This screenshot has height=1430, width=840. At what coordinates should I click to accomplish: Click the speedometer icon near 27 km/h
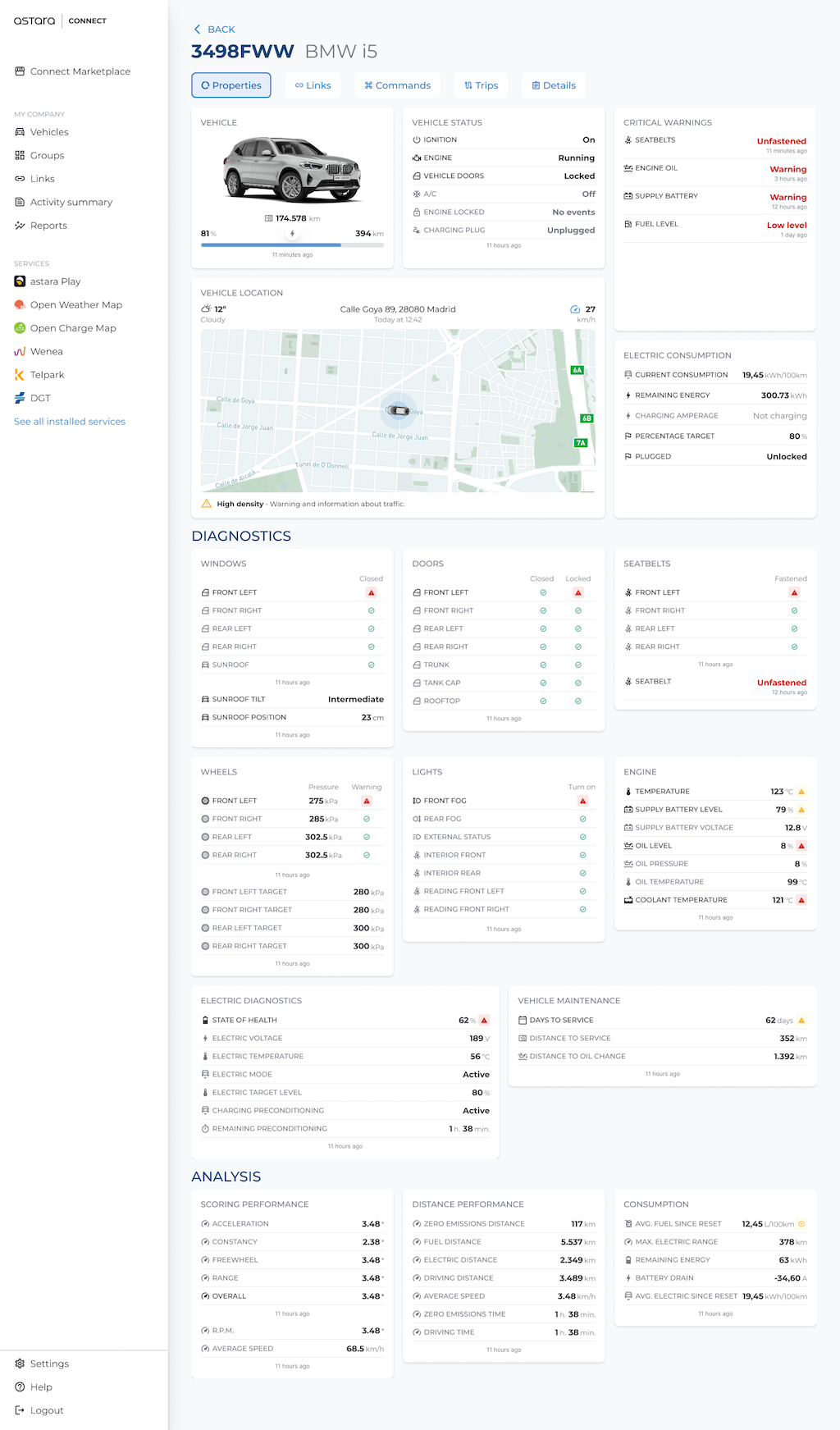point(575,309)
